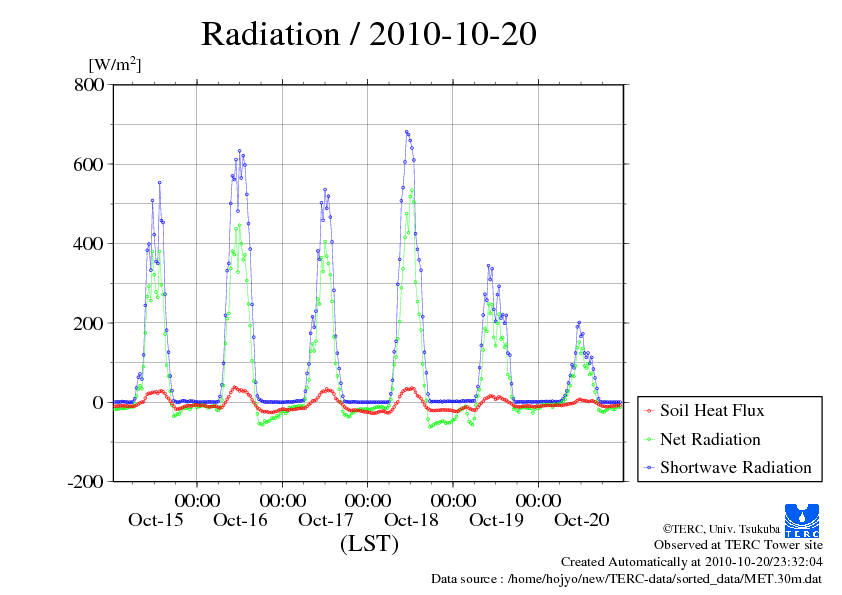Select the 'Shortwave Radiation' legend label
The image size is (842, 595).
click(x=736, y=467)
